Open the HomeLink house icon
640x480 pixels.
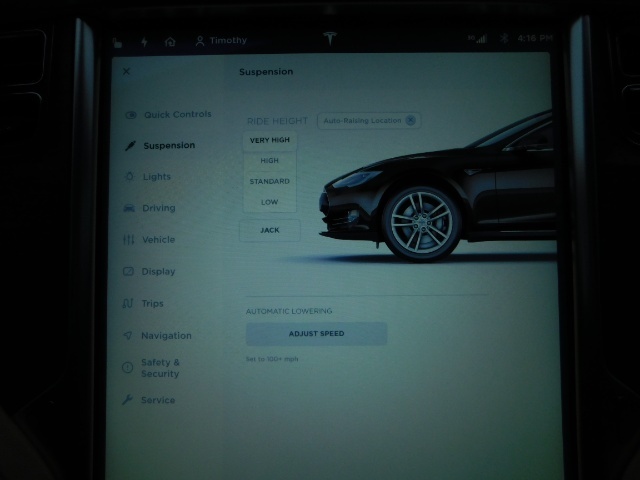point(170,41)
